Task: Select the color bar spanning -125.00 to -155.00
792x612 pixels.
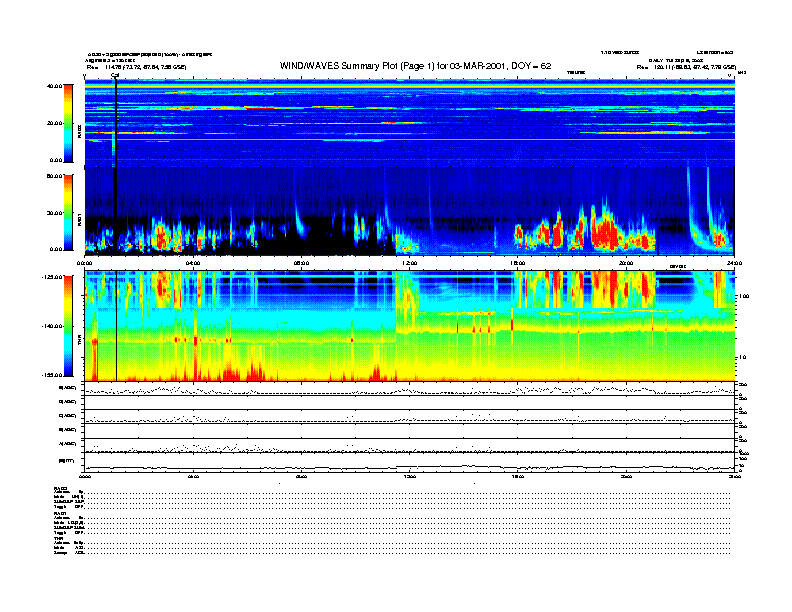Action: (x=68, y=326)
